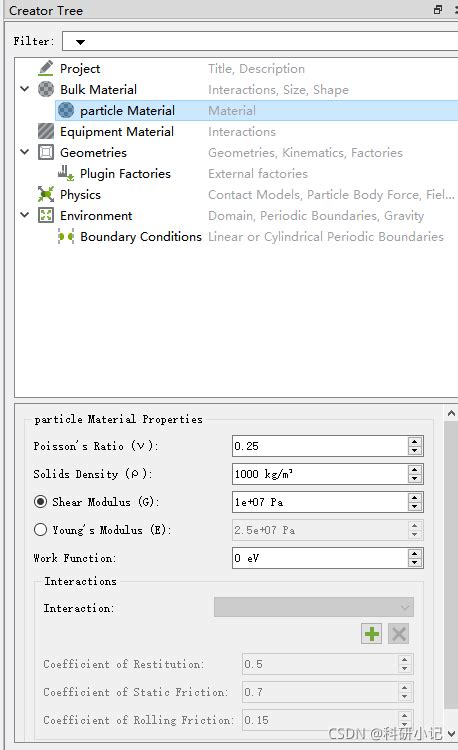Click the properties panel vertical scrollbar
Image resolution: width=458 pixels, height=750 pixels.
451,564
